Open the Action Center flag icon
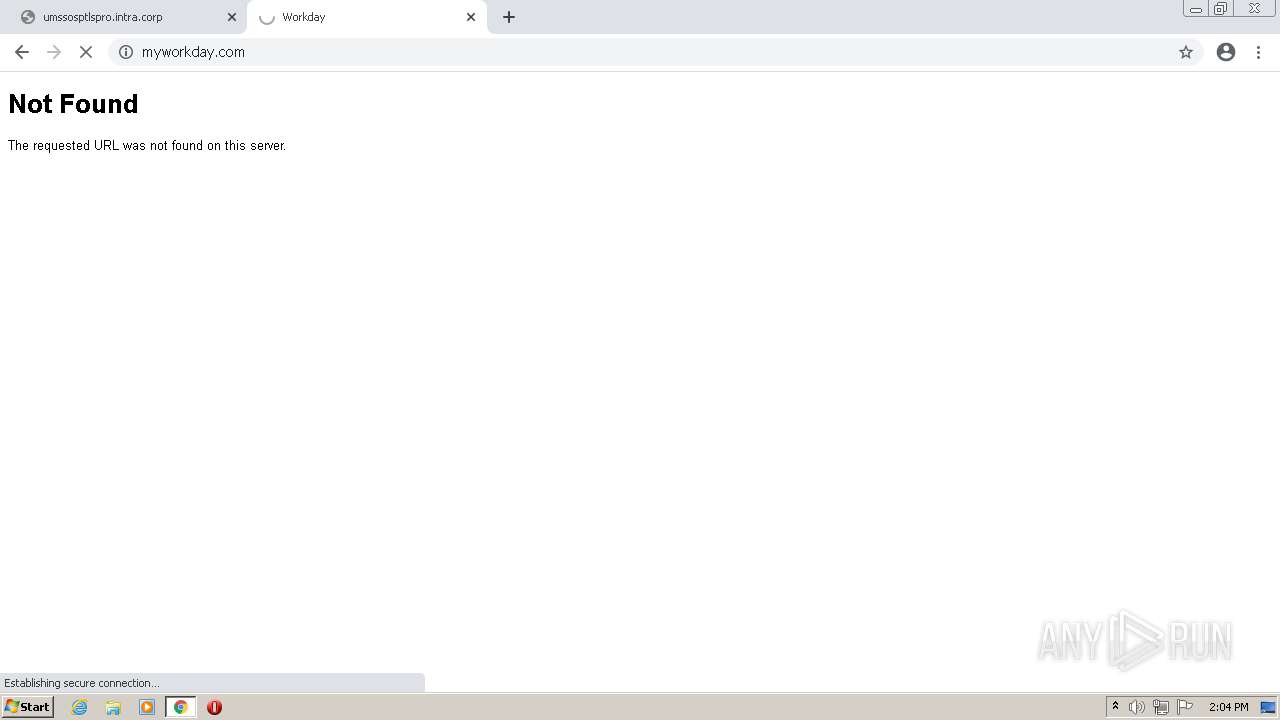 (1185, 707)
